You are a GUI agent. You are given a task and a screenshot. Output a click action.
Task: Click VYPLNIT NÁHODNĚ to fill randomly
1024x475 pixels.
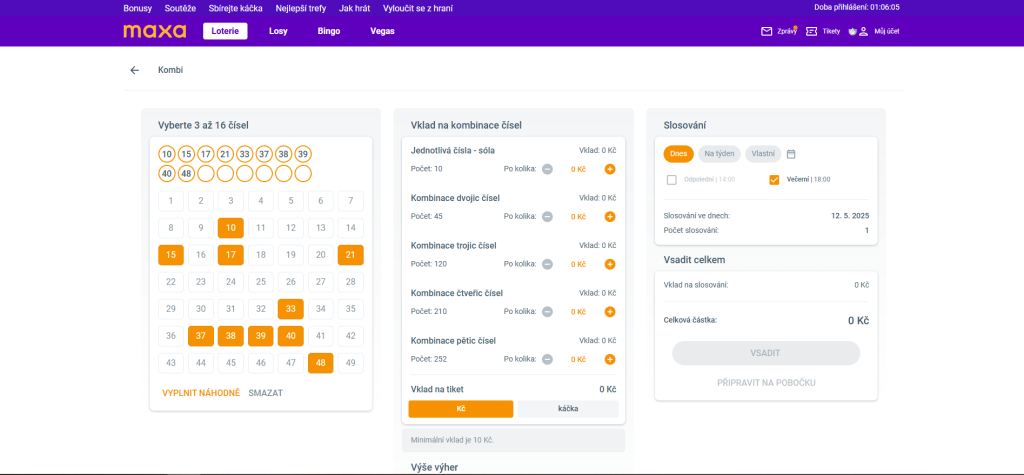[x=200, y=393]
